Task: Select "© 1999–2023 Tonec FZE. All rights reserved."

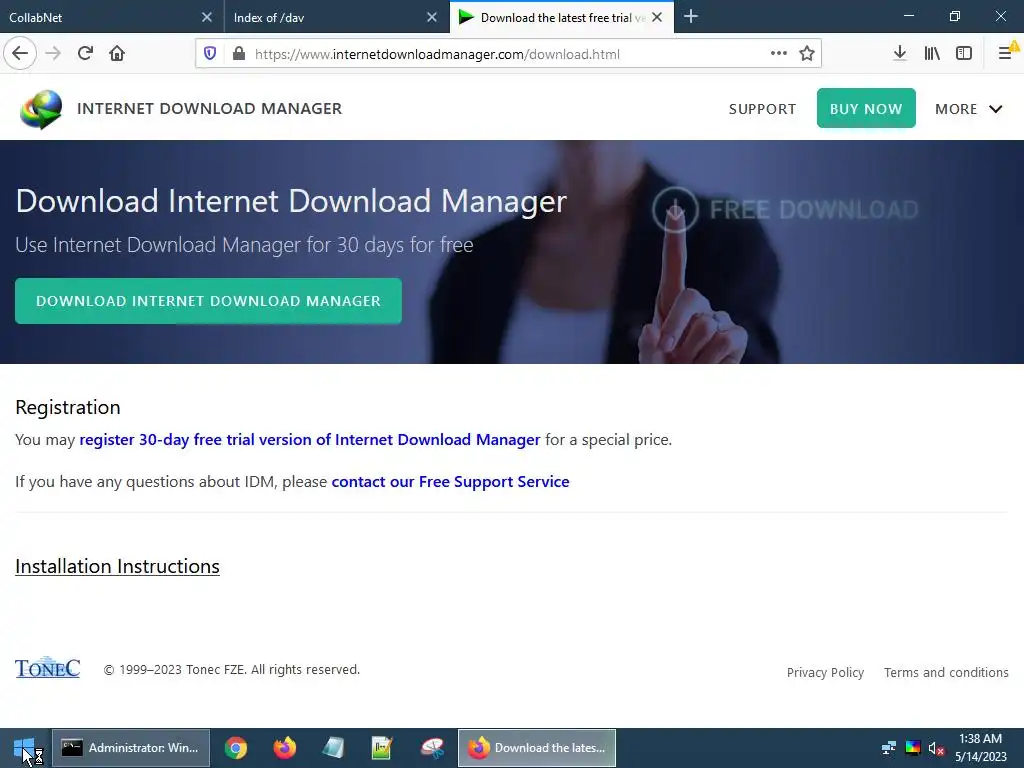Action: (232, 669)
